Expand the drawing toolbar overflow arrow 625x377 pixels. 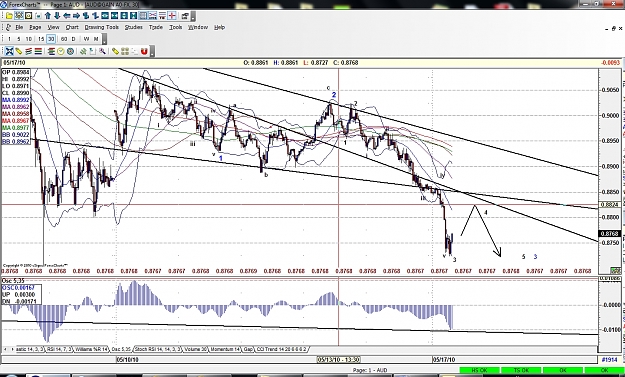[x=152, y=51]
